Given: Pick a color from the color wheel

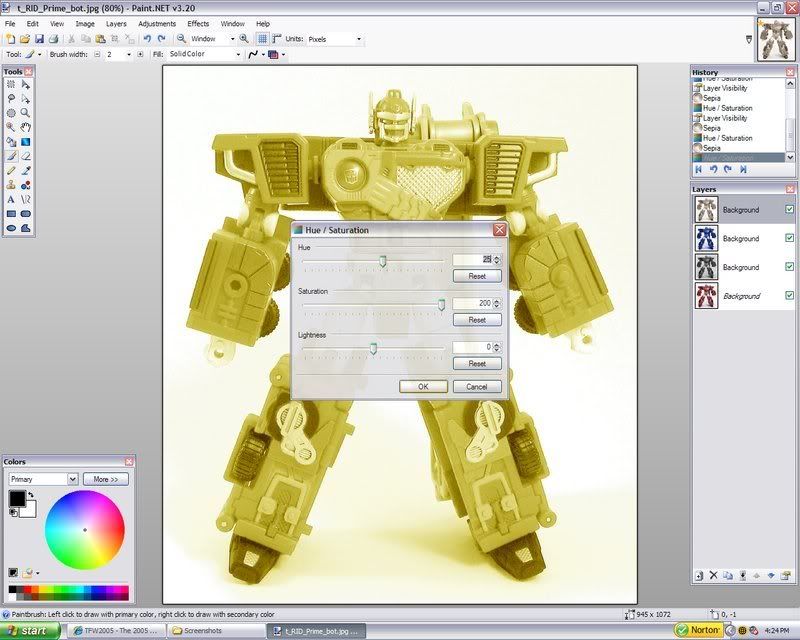Looking at the screenshot, I should point(85,530).
